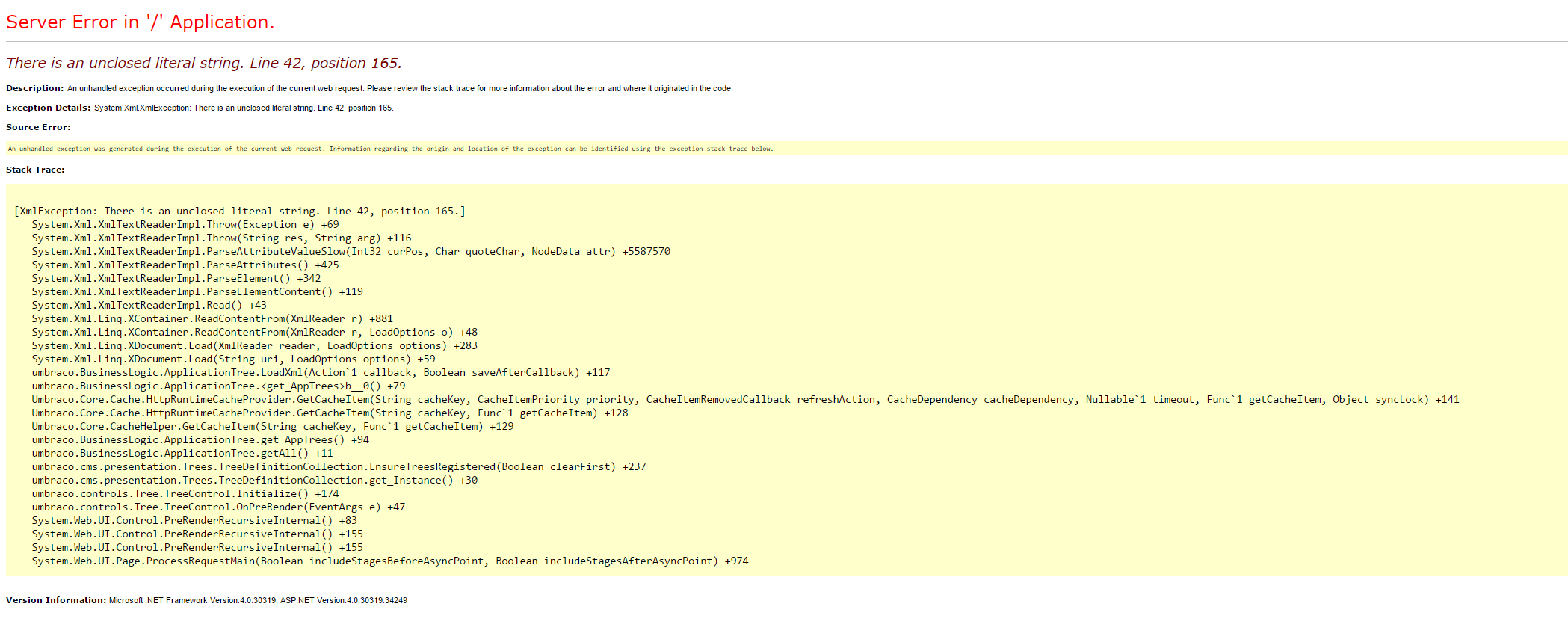Screen dimensions: 1568x642
Task: Click the ApplicationTree.getAll() +11 line
Action: pos(182,454)
